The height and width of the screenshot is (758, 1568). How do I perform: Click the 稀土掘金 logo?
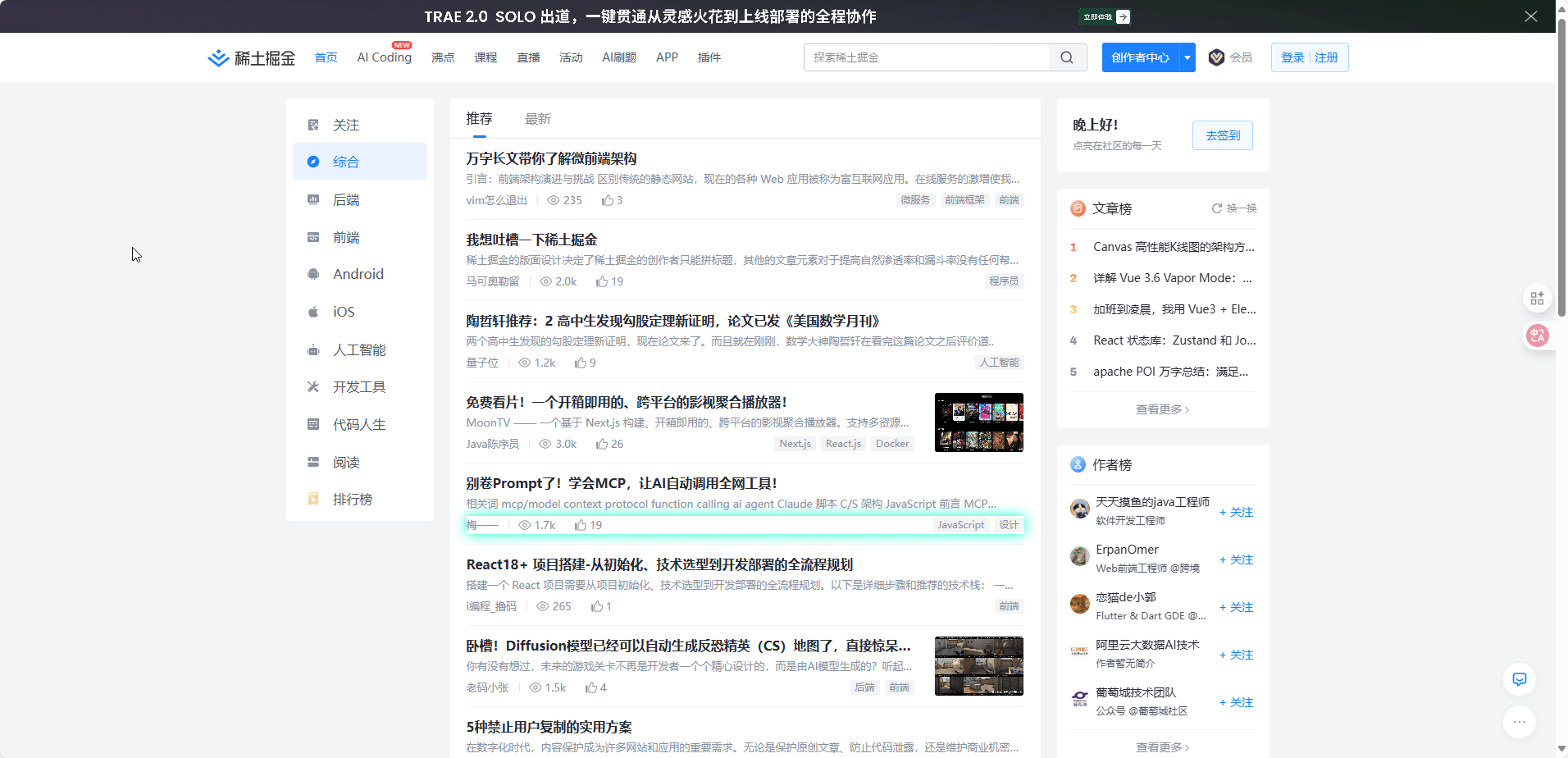[x=251, y=57]
